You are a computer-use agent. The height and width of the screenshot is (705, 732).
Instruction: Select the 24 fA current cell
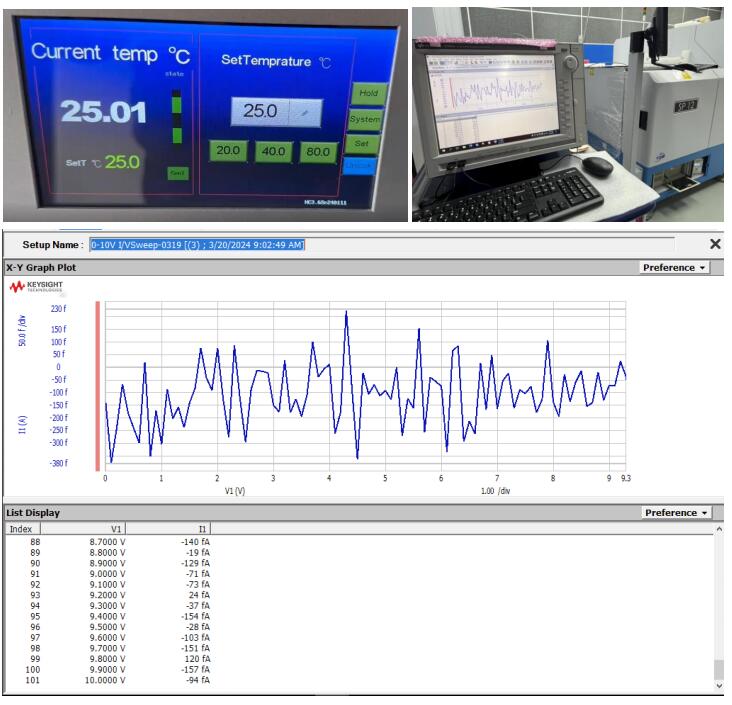199,596
